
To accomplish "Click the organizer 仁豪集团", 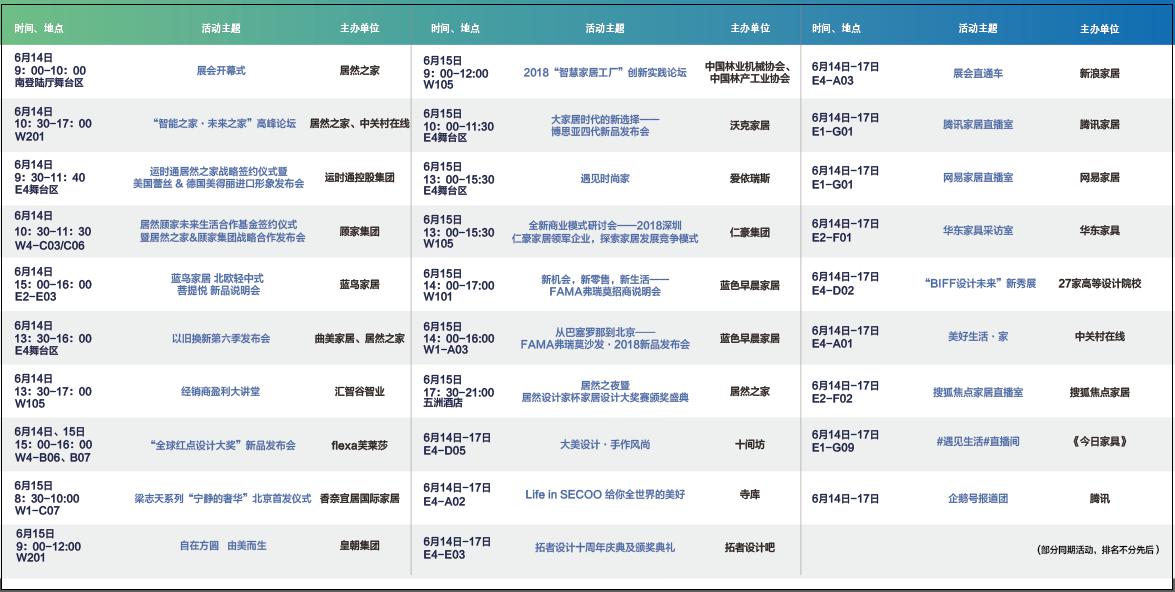I will point(749,232).
